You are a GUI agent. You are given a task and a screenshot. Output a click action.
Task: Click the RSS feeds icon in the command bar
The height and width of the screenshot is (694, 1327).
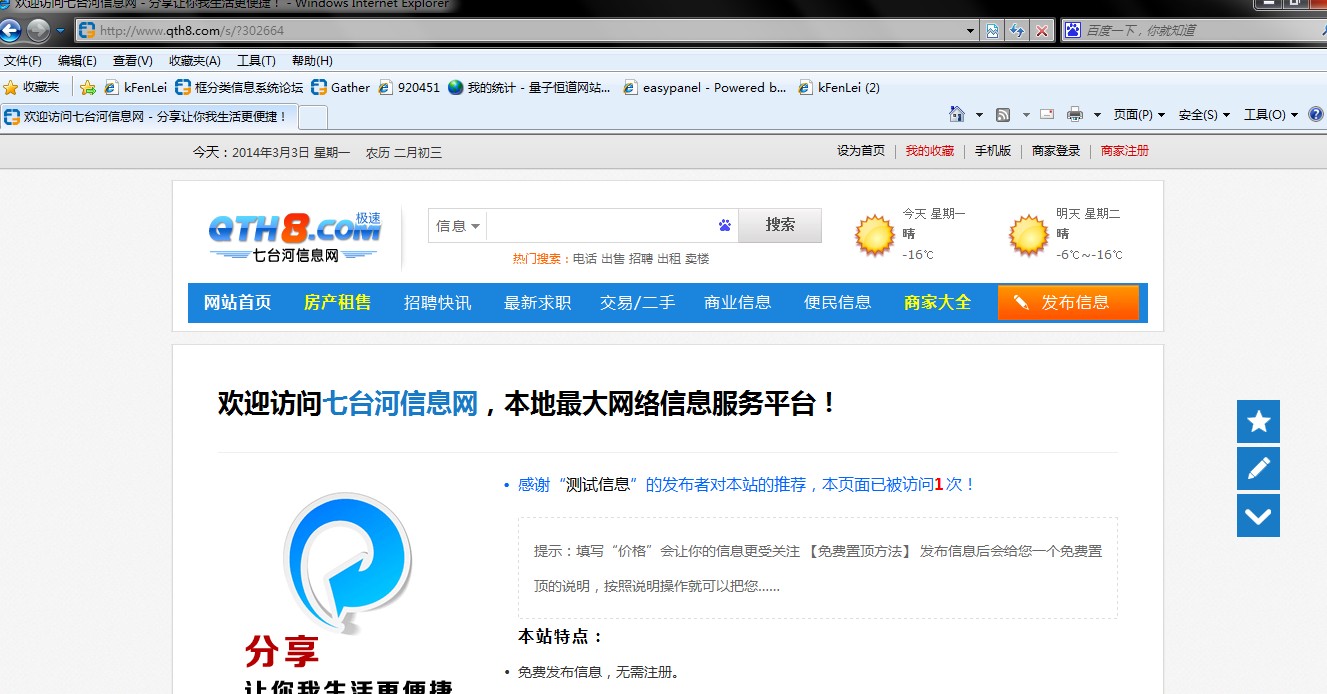tap(1003, 115)
